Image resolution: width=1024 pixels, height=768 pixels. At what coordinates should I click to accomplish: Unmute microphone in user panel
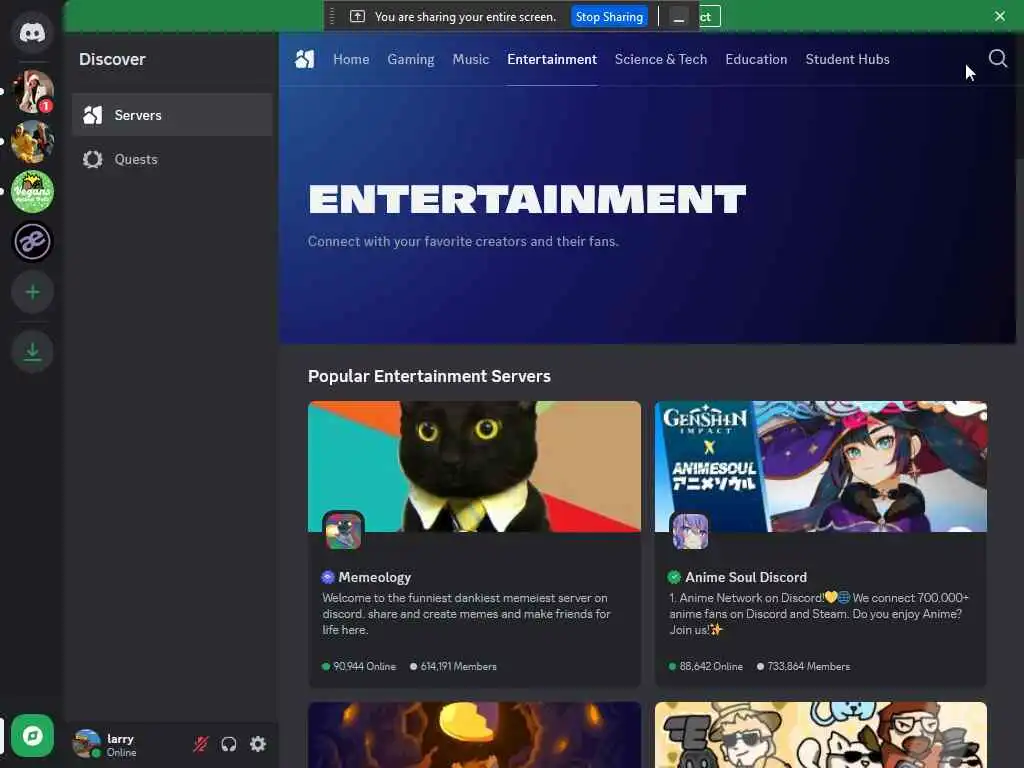click(200, 744)
